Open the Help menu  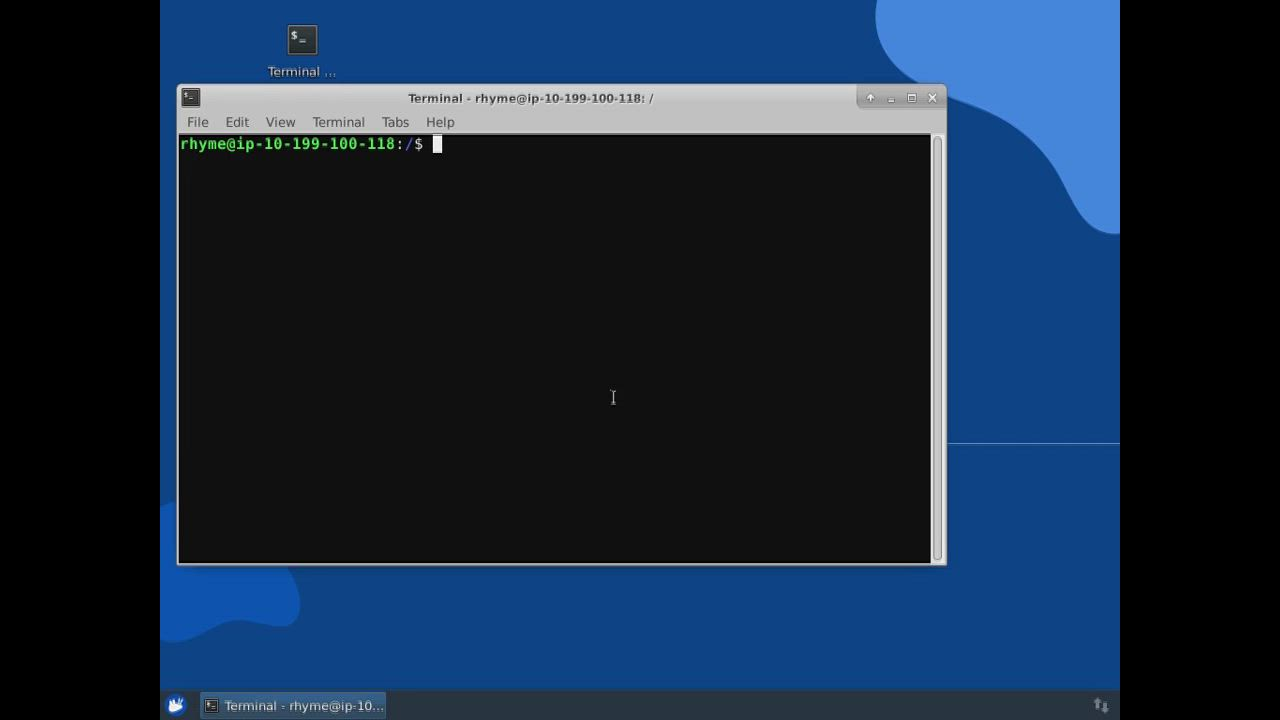pos(440,122)
